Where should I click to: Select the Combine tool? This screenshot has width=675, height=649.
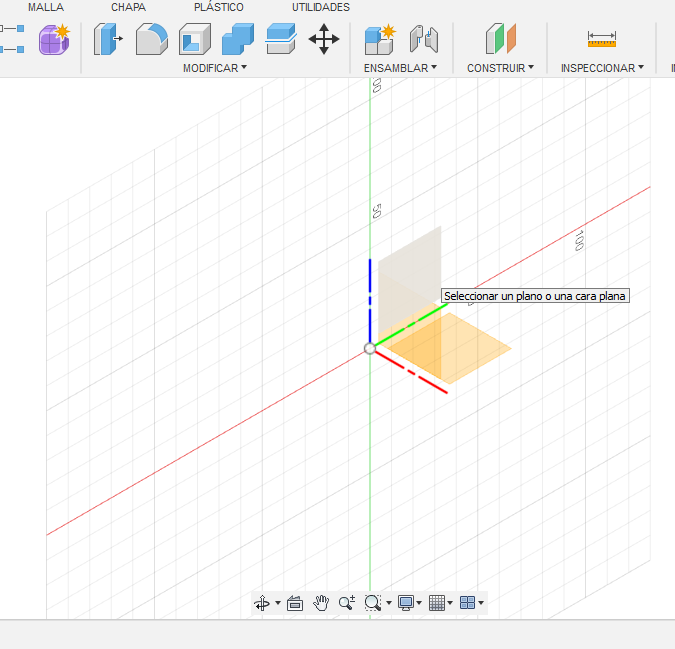[x=238, y=39]
